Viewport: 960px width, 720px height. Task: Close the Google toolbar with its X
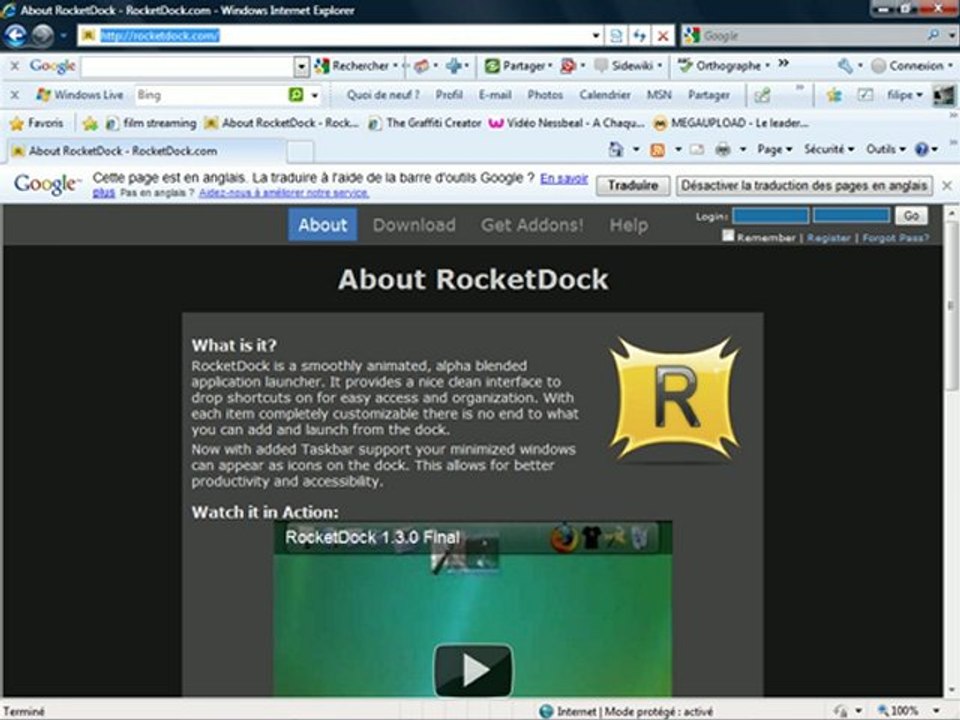coord(15,66)
